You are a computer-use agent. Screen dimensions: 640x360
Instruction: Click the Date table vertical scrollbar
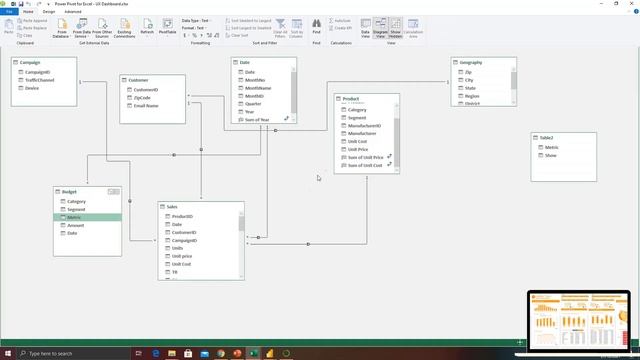293,94
